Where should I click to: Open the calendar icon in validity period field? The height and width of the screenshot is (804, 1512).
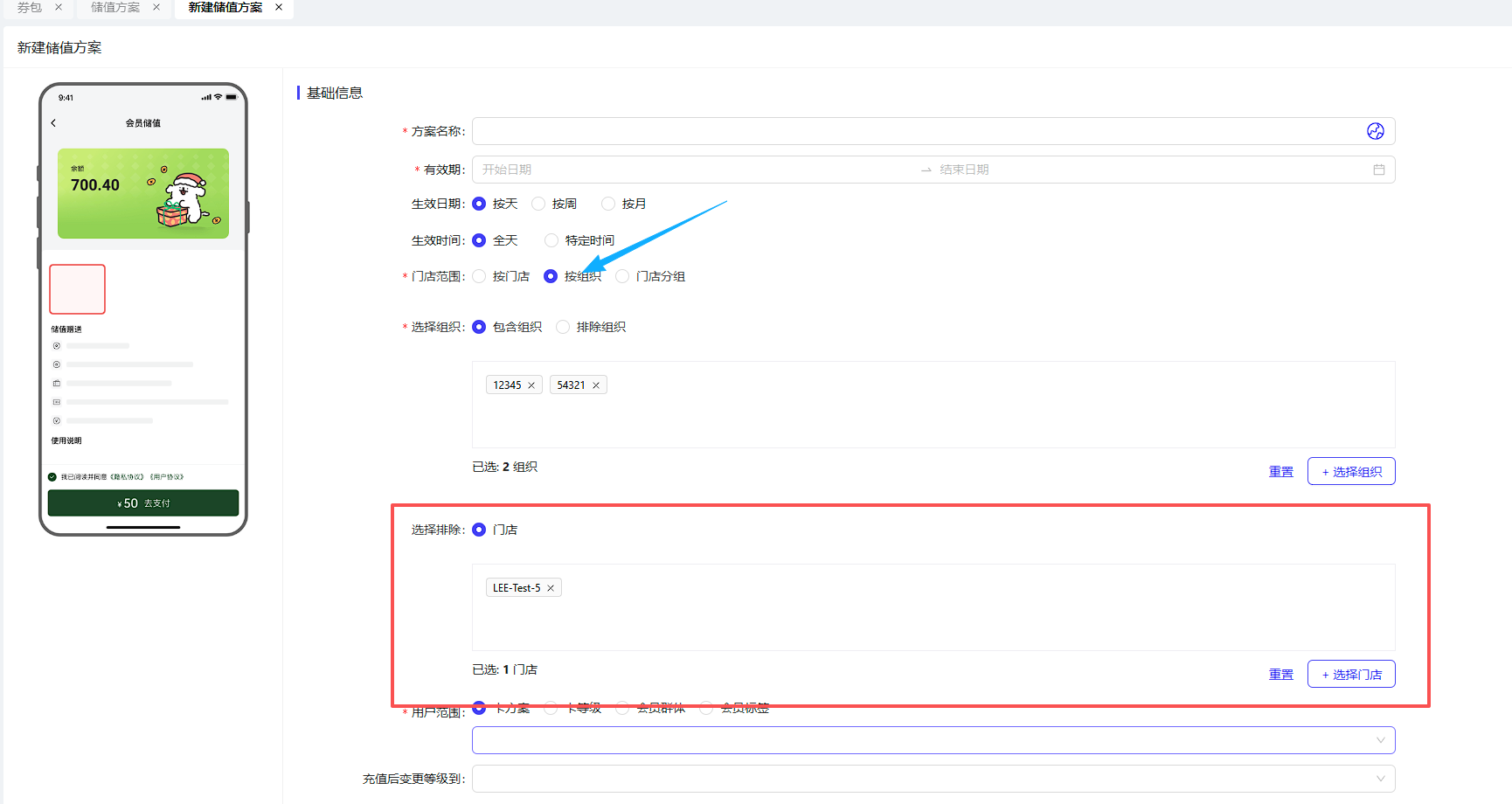click(1378, 170)
